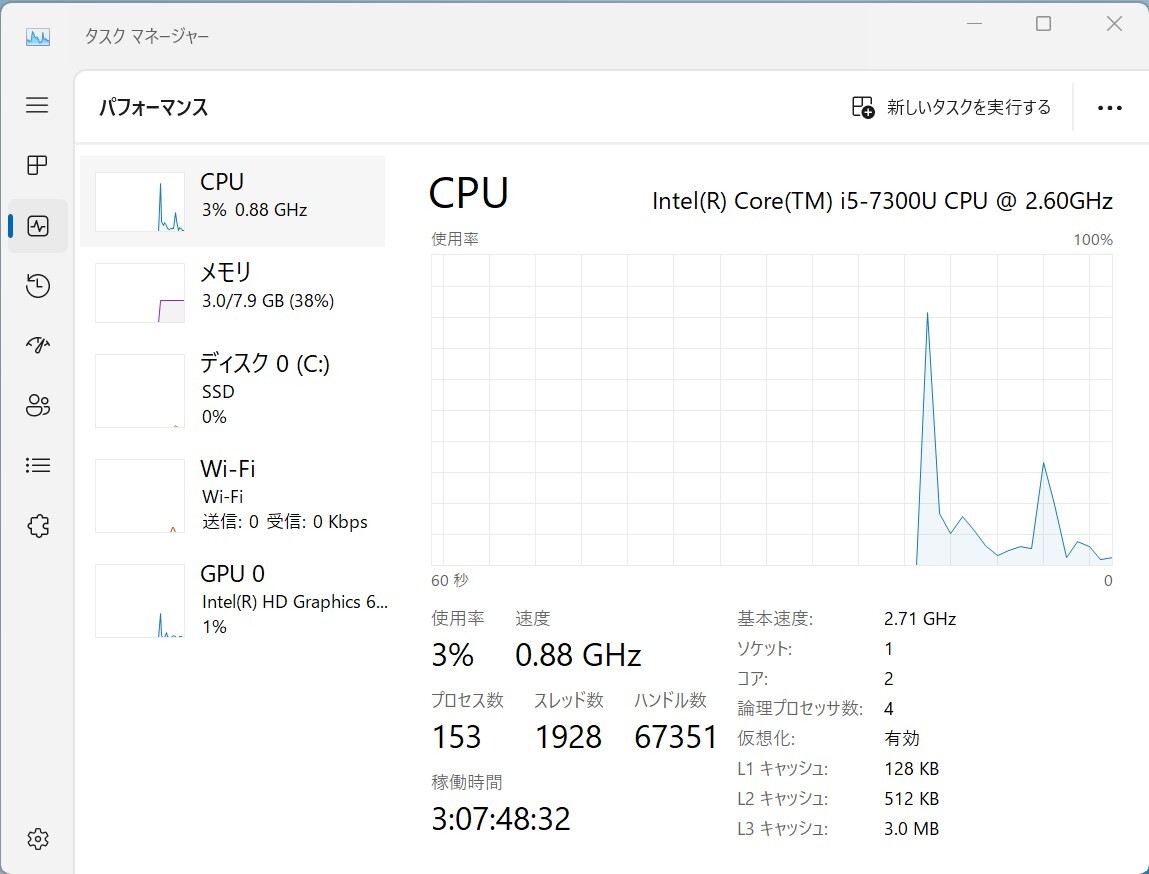The width and height of the screenshot is (1149, 874).
Task: Open the Startup apps page icon
Action: click(x=37, y=344)
